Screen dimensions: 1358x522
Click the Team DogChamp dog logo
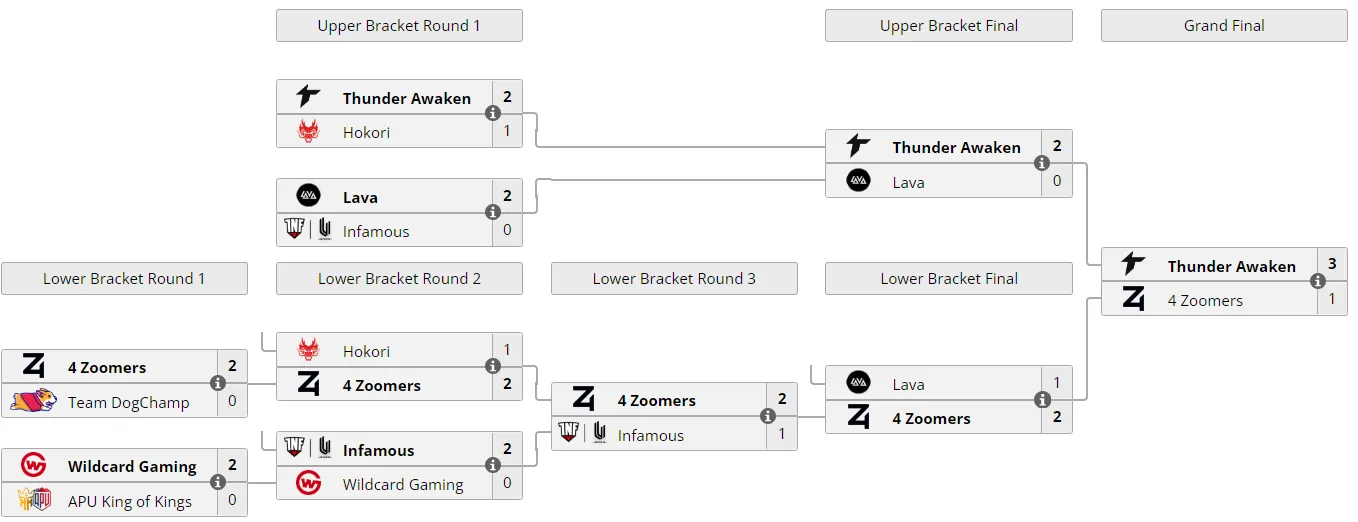point(33,401)
